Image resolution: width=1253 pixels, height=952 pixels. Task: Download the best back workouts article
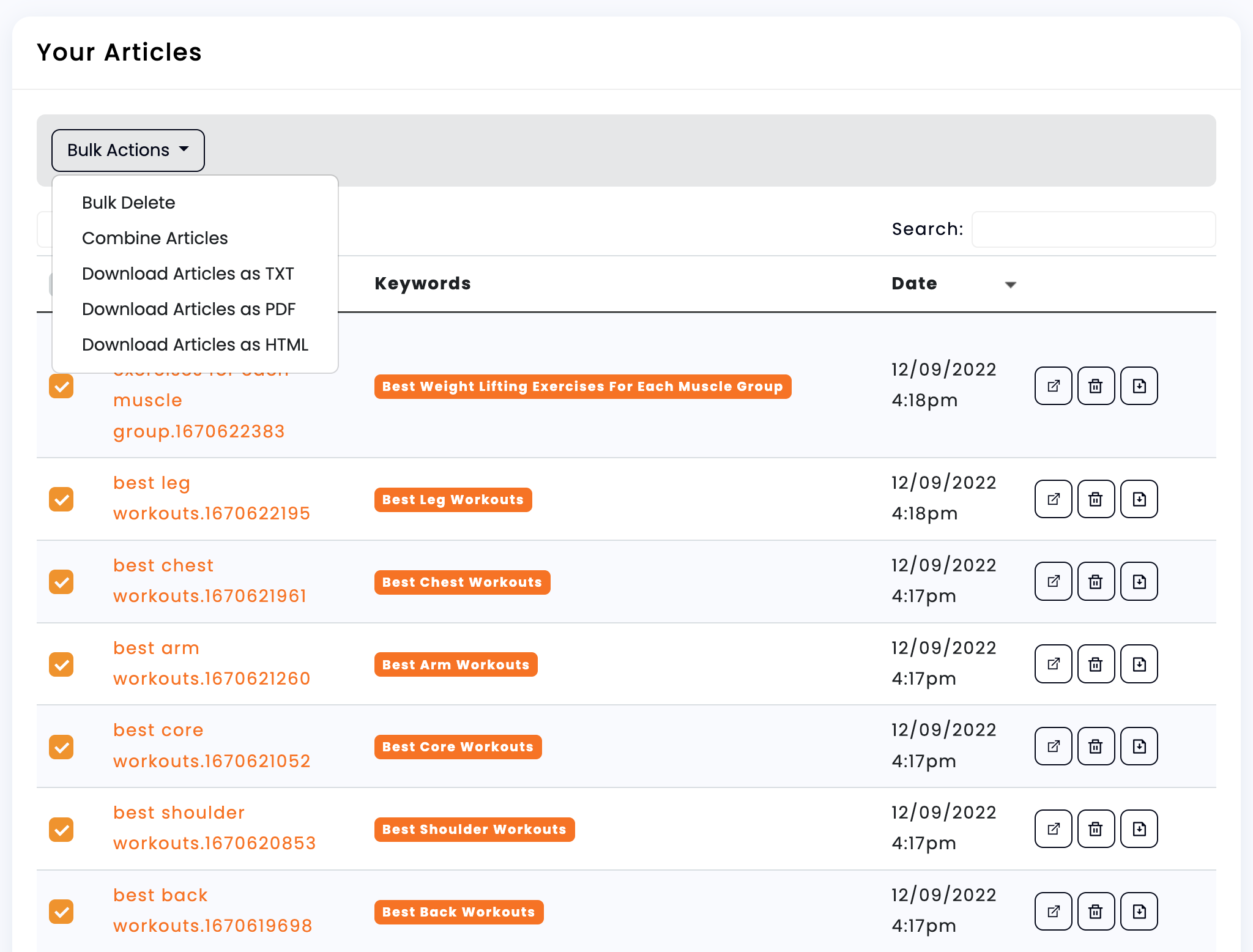[1138, 912]
